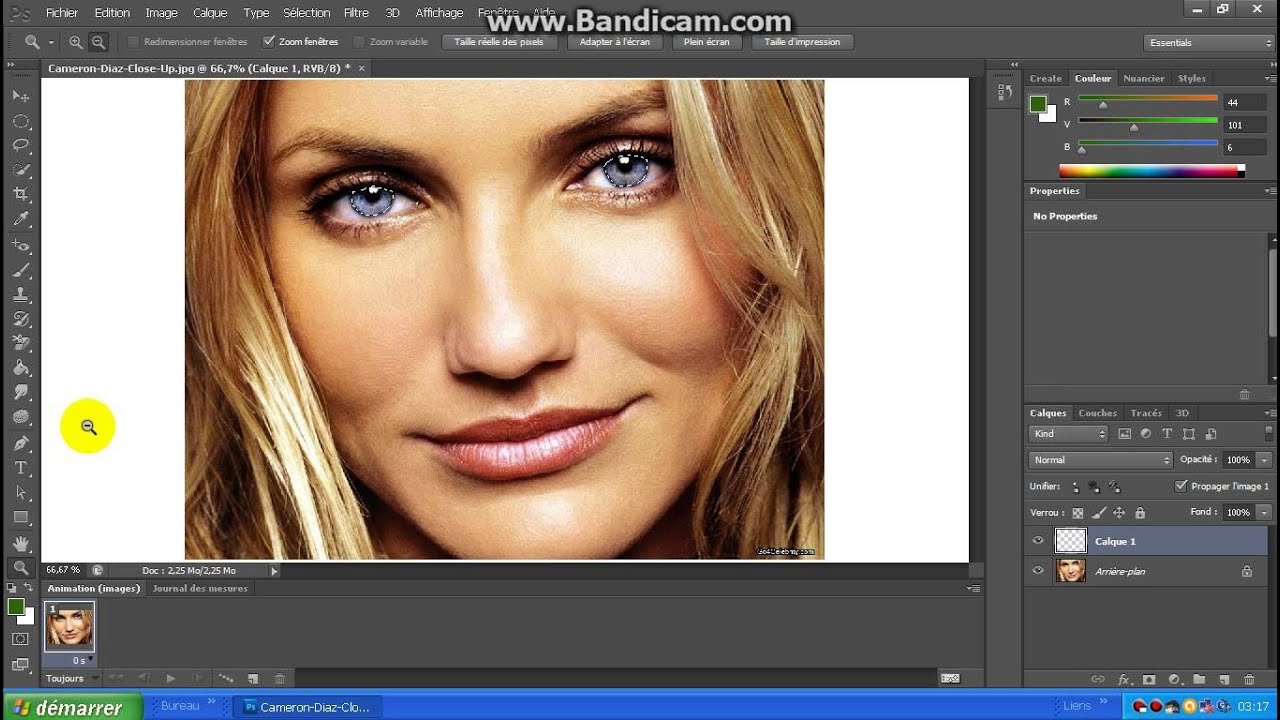Select the Type tool
Viewport: 1280px width, 720px height.
point(21,468)
